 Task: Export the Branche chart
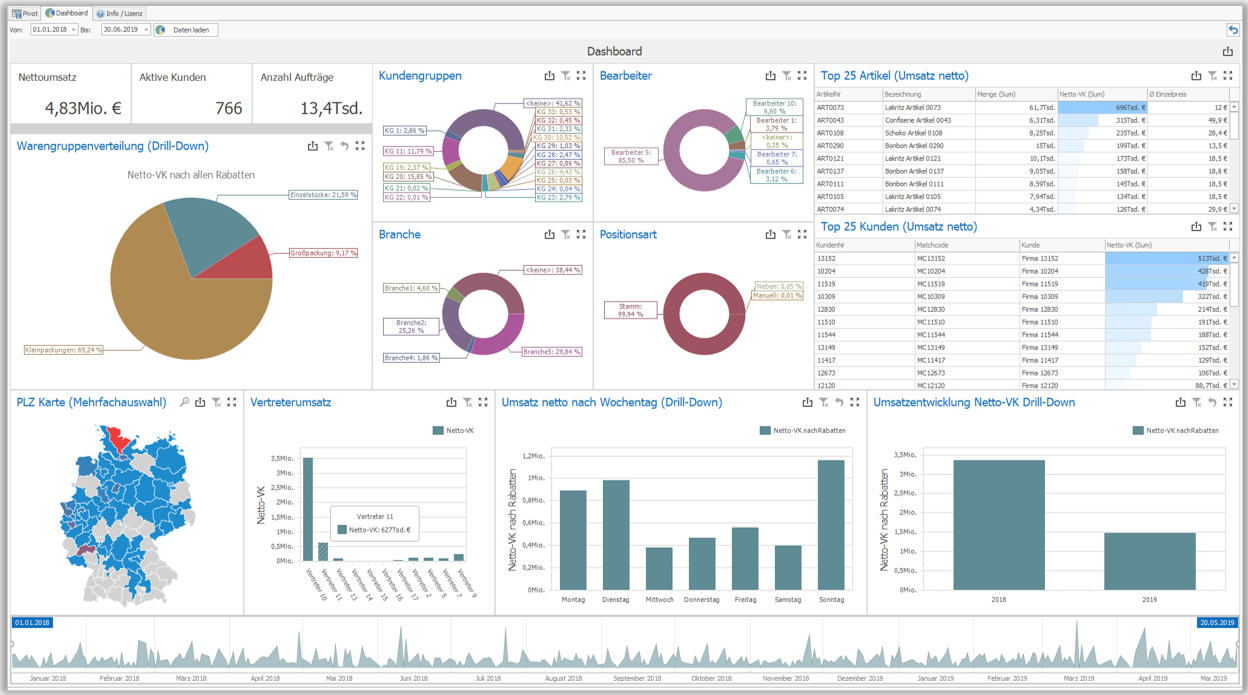pos(549,235)
